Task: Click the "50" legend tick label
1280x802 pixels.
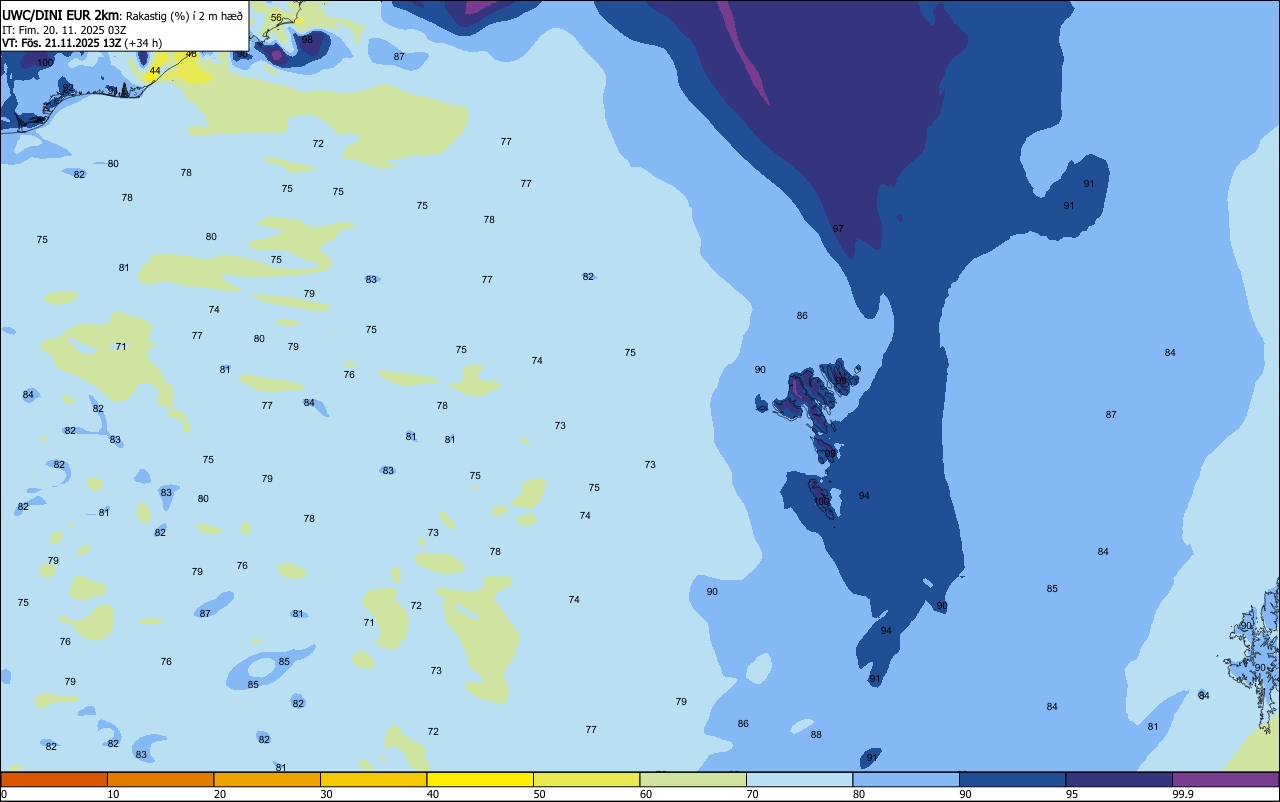Action: tap(539, 794)
